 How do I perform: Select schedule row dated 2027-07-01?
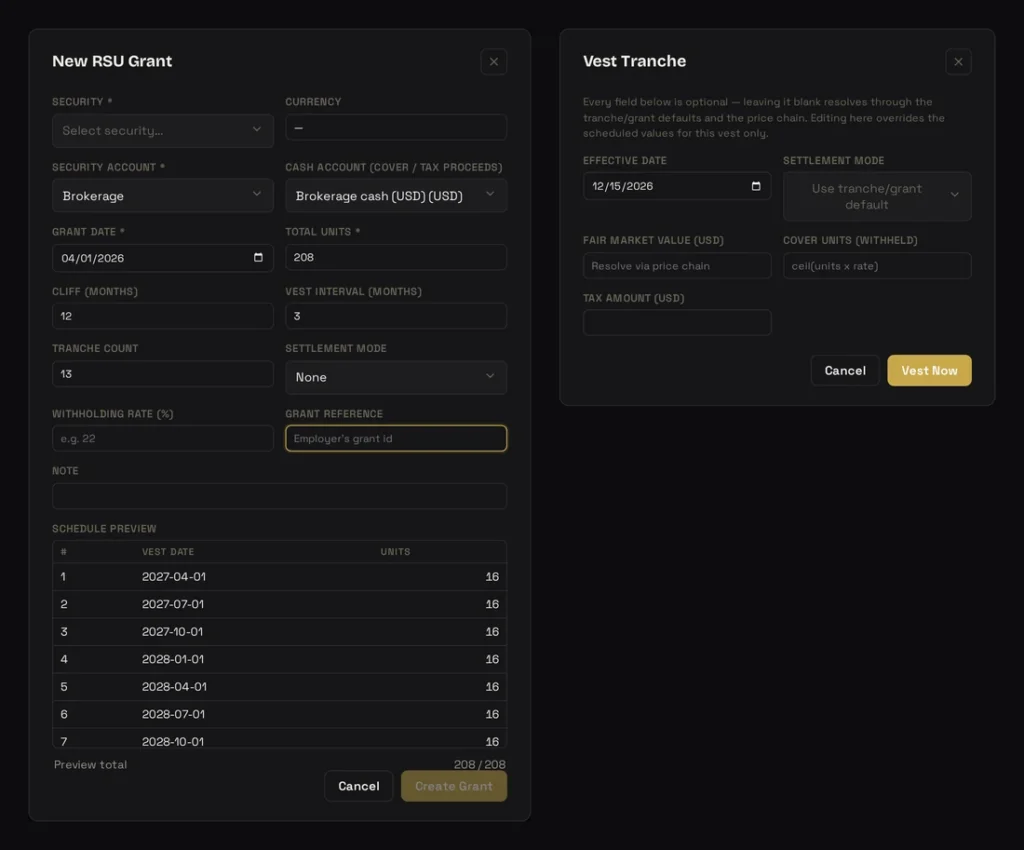(280, 605)
